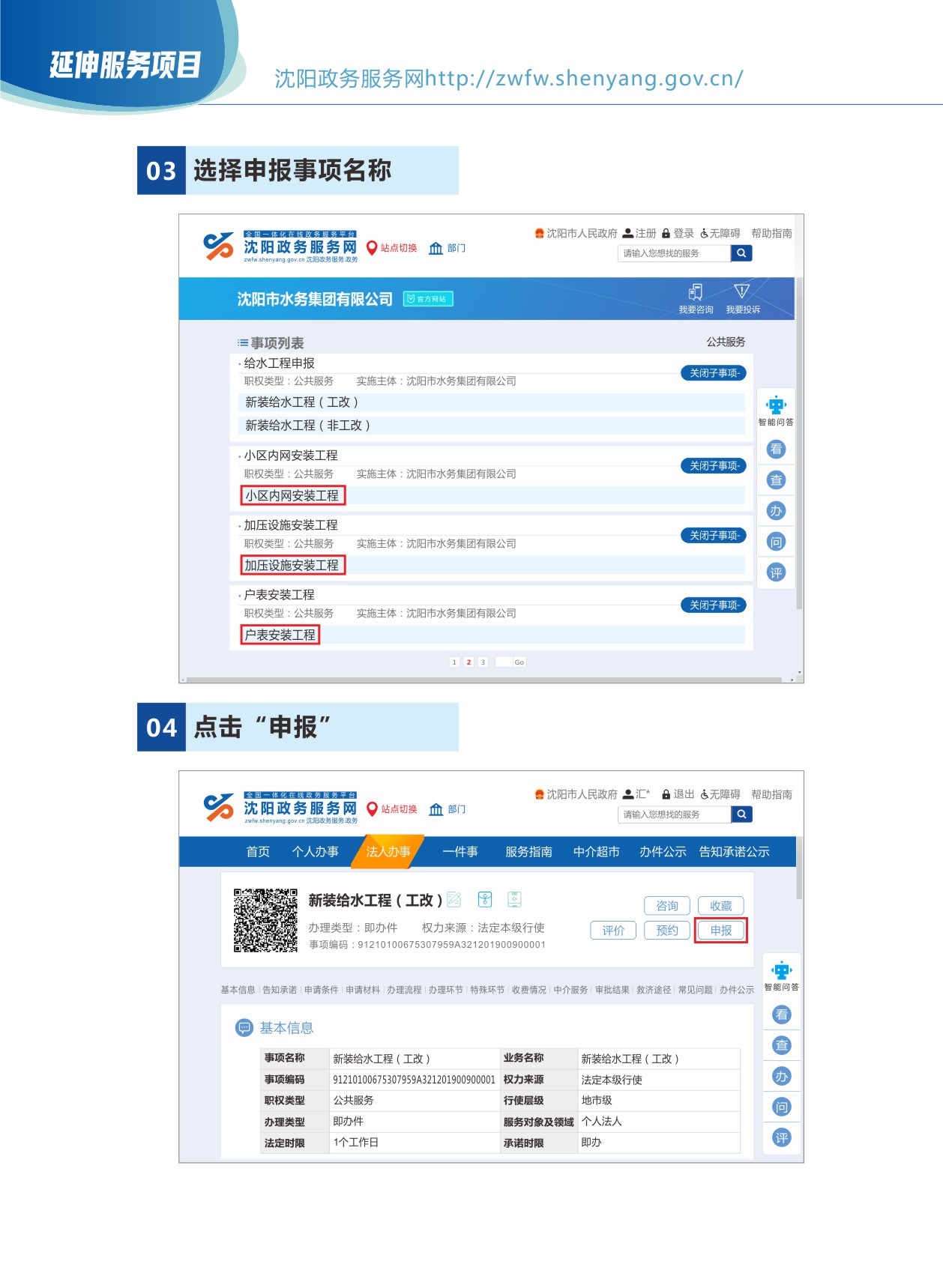Click the 办 circle icon in lower sidebar

[782, 1077]
